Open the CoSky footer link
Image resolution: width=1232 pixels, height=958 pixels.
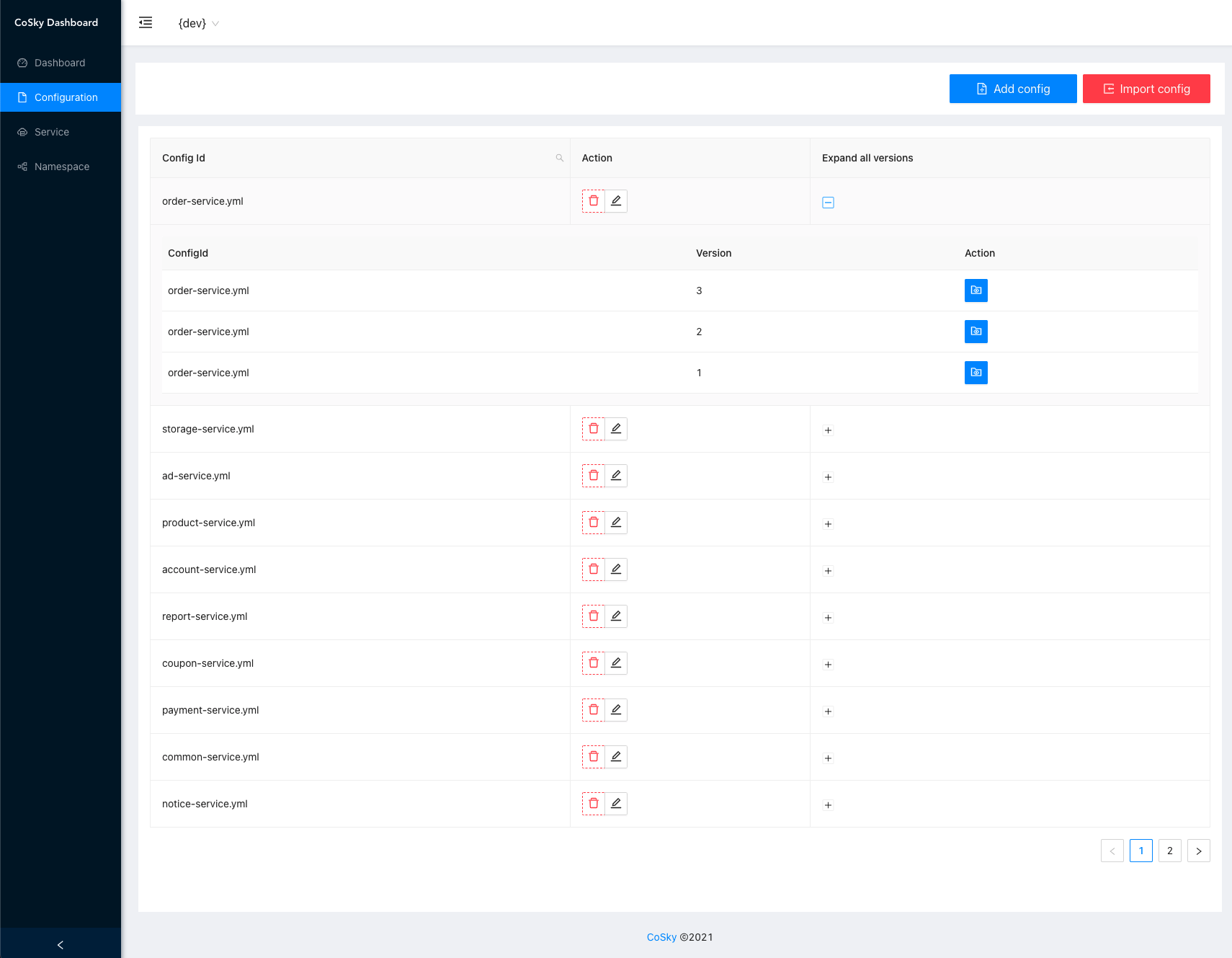[x=661, y=937]
